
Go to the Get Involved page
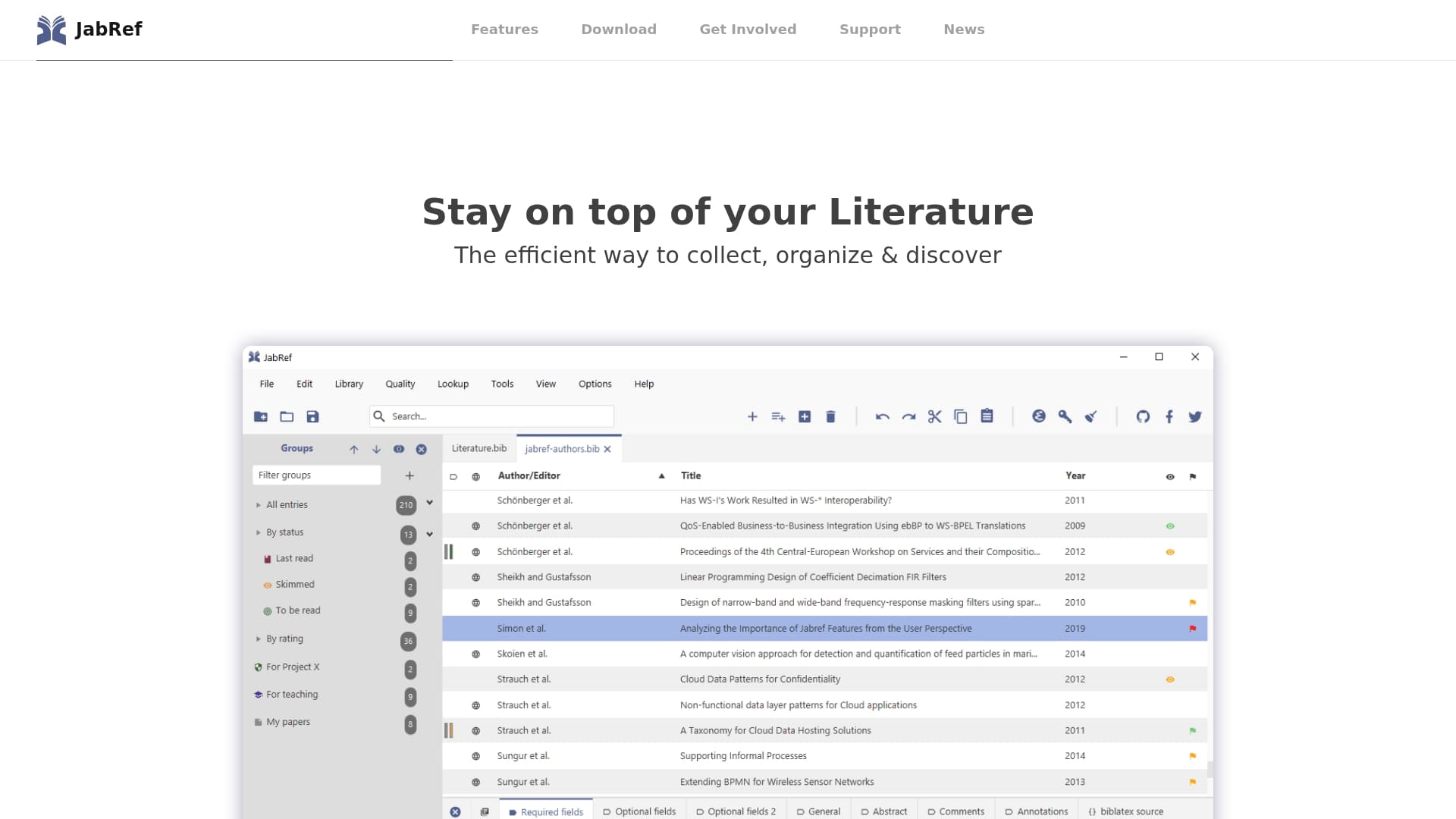click(x=748, y=30)
